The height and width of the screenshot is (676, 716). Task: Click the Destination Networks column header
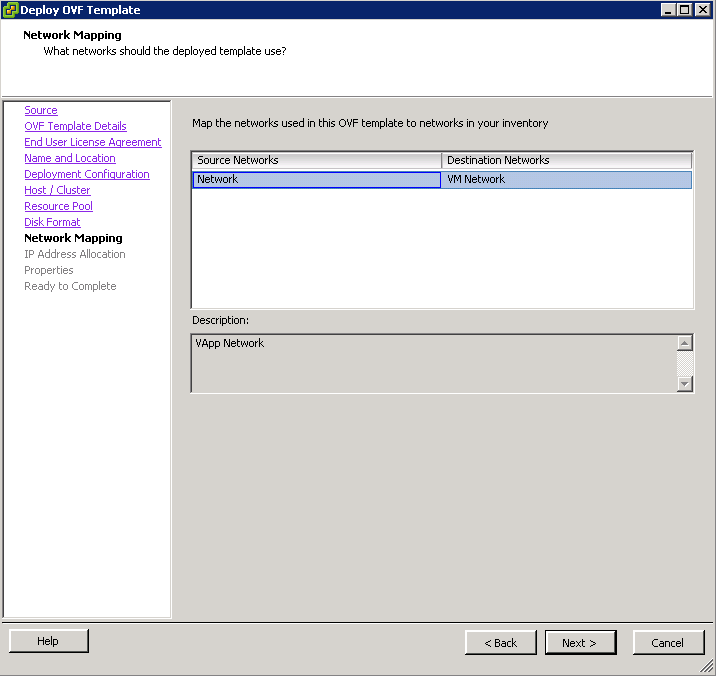tap(566, 160)
